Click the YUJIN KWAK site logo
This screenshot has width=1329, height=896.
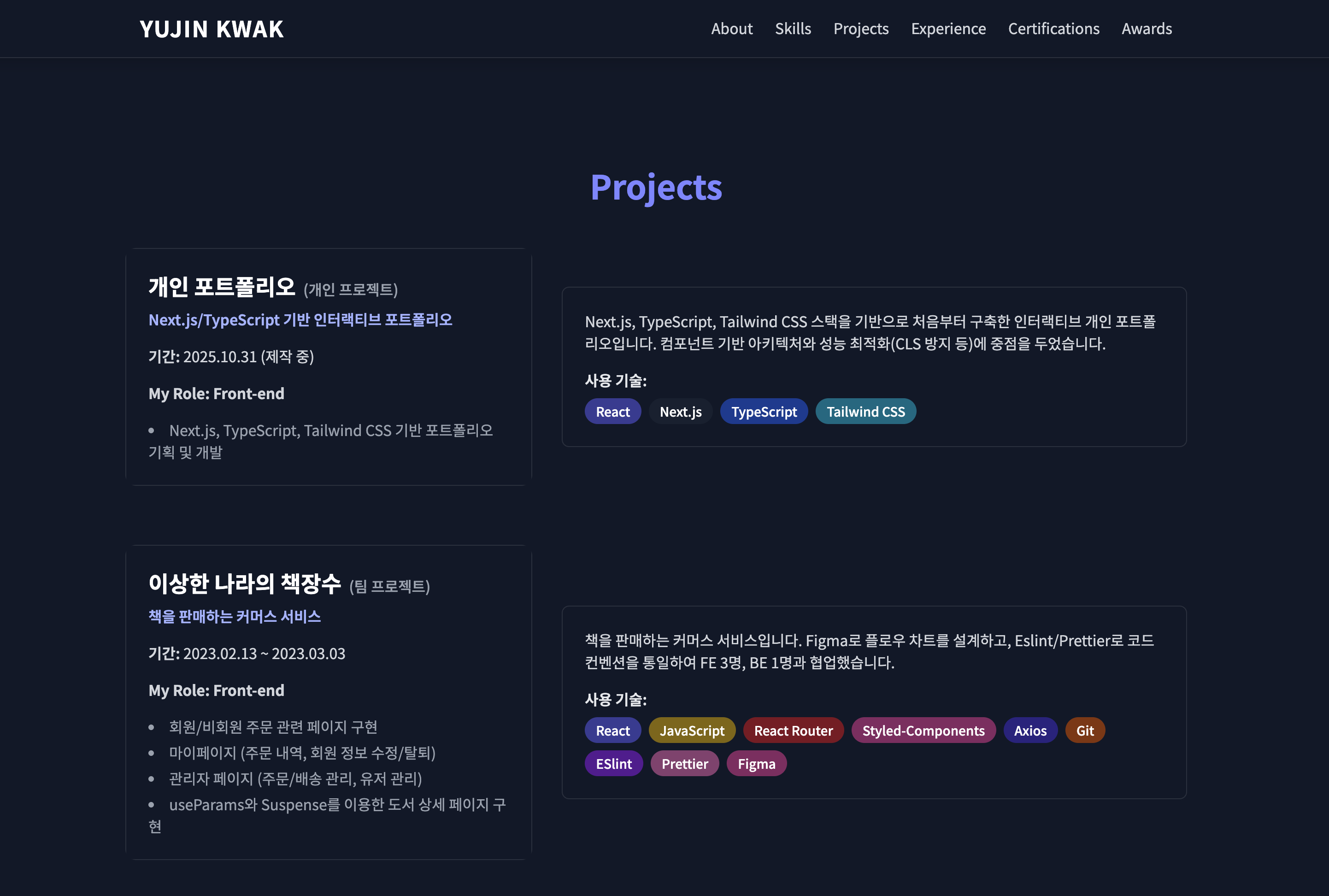212,29
